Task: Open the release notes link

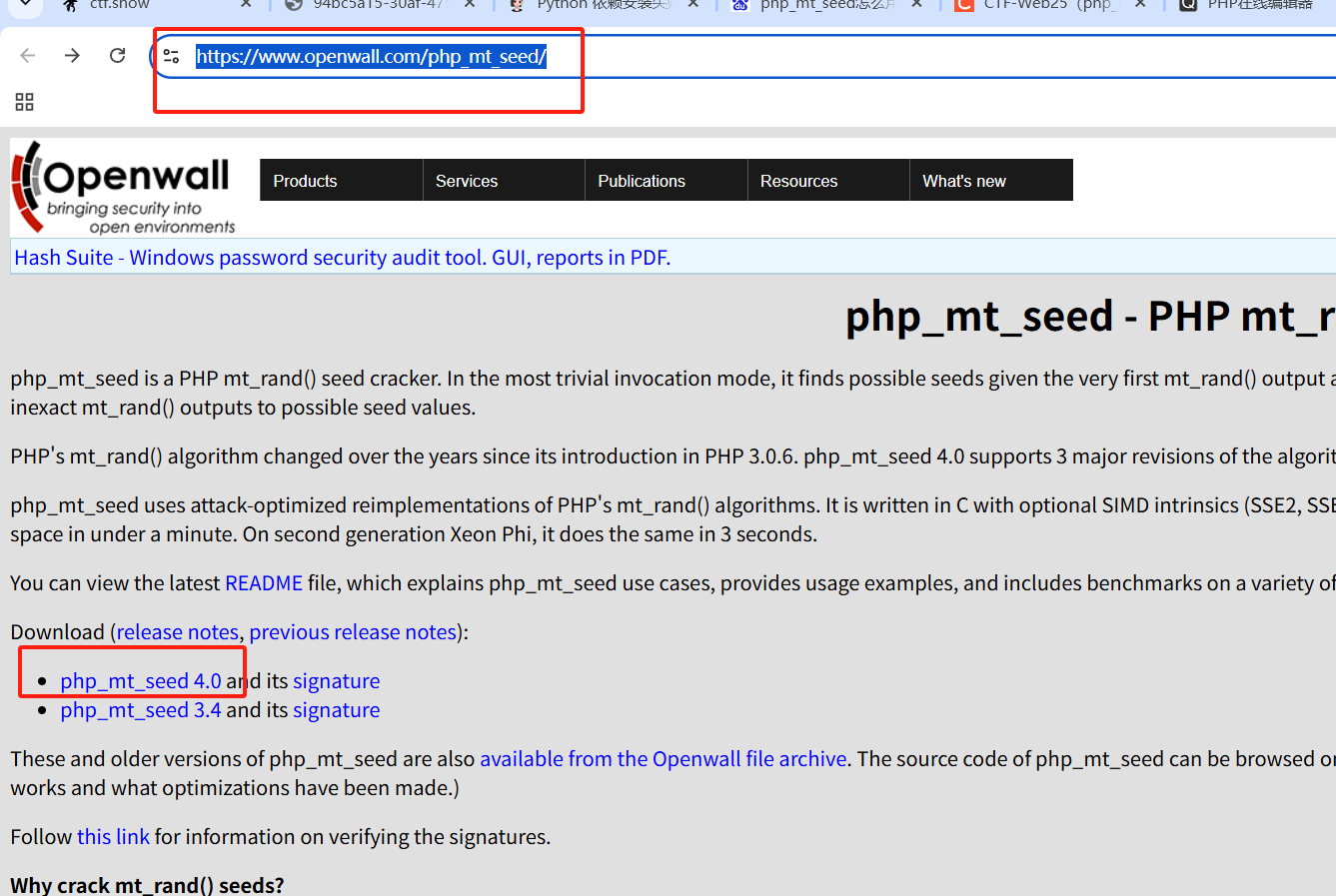Action: tap(178, 632)
